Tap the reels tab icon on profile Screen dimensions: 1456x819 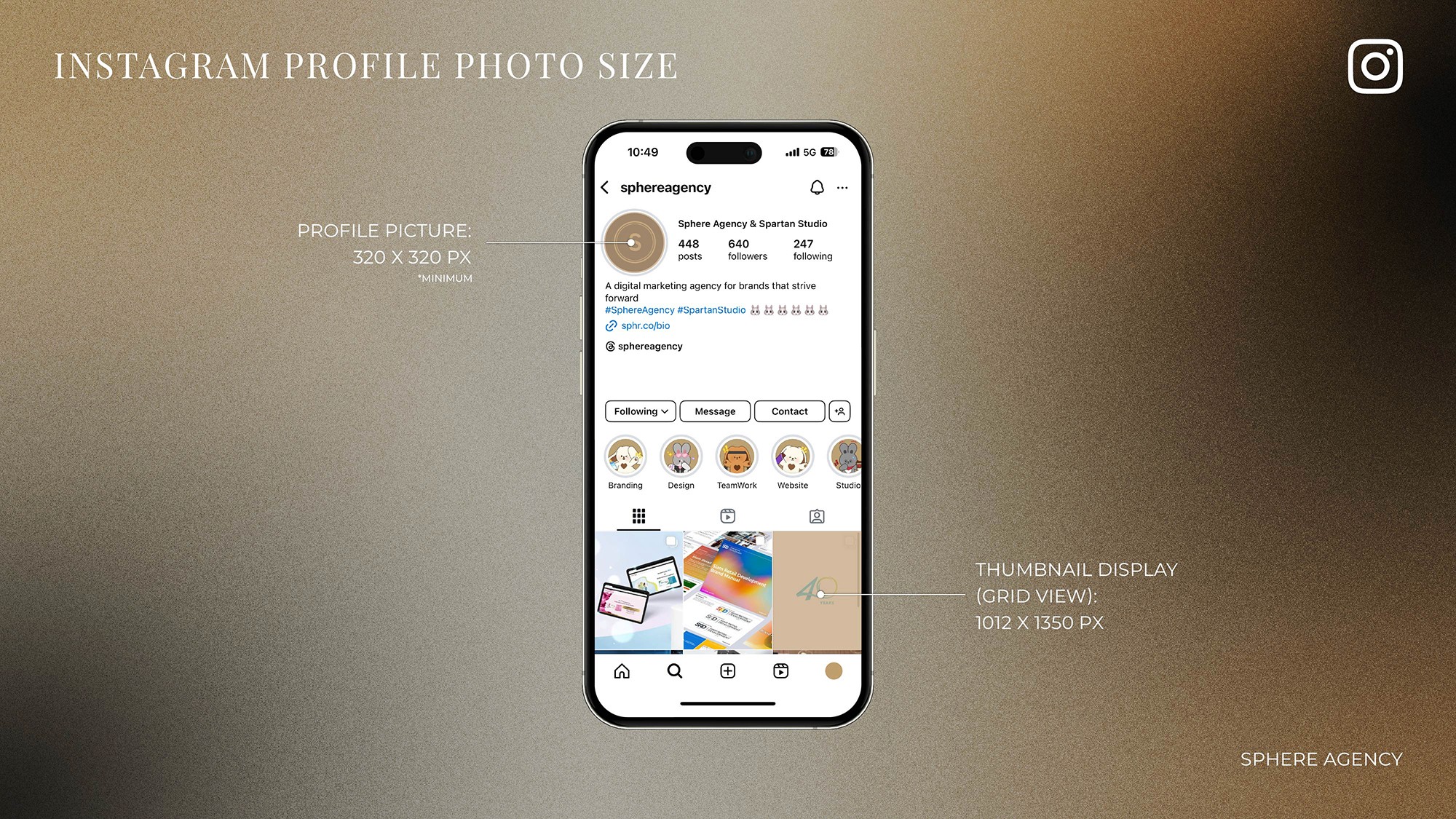click(728, 515)
